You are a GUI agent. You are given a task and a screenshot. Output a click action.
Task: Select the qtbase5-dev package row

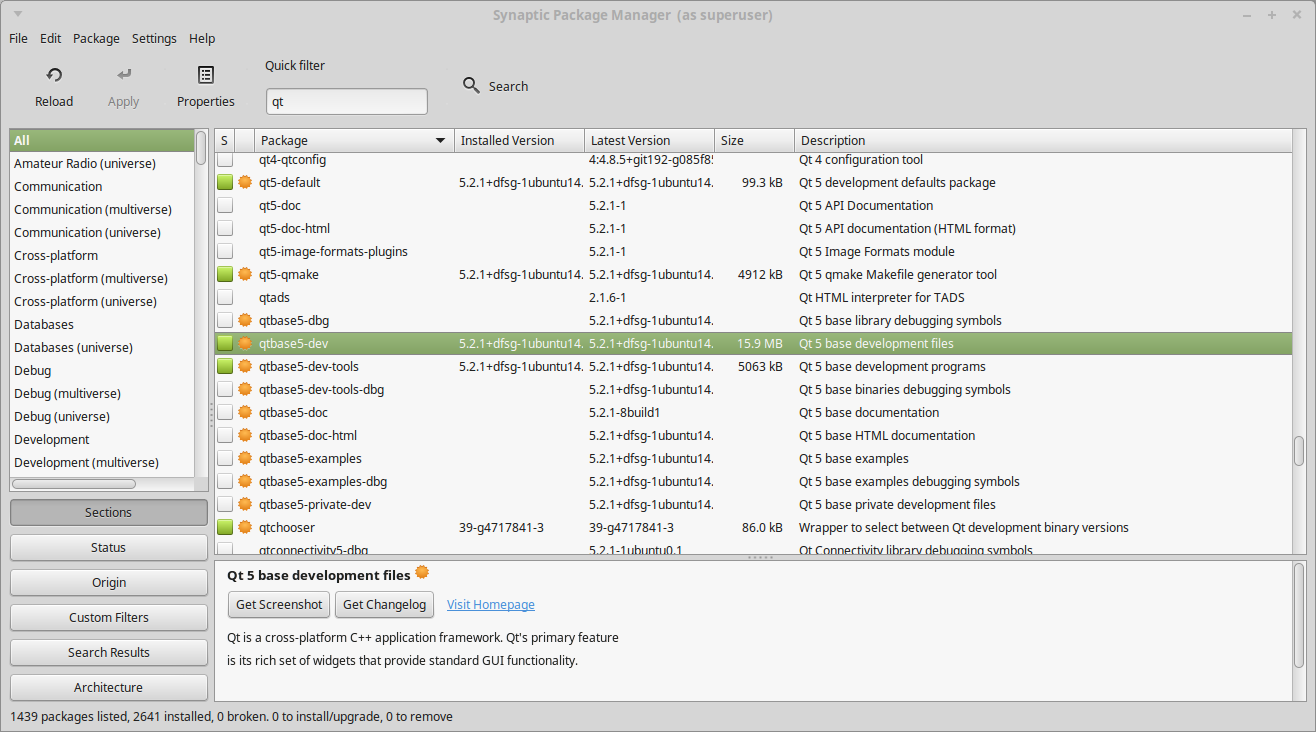click(753, 344)
